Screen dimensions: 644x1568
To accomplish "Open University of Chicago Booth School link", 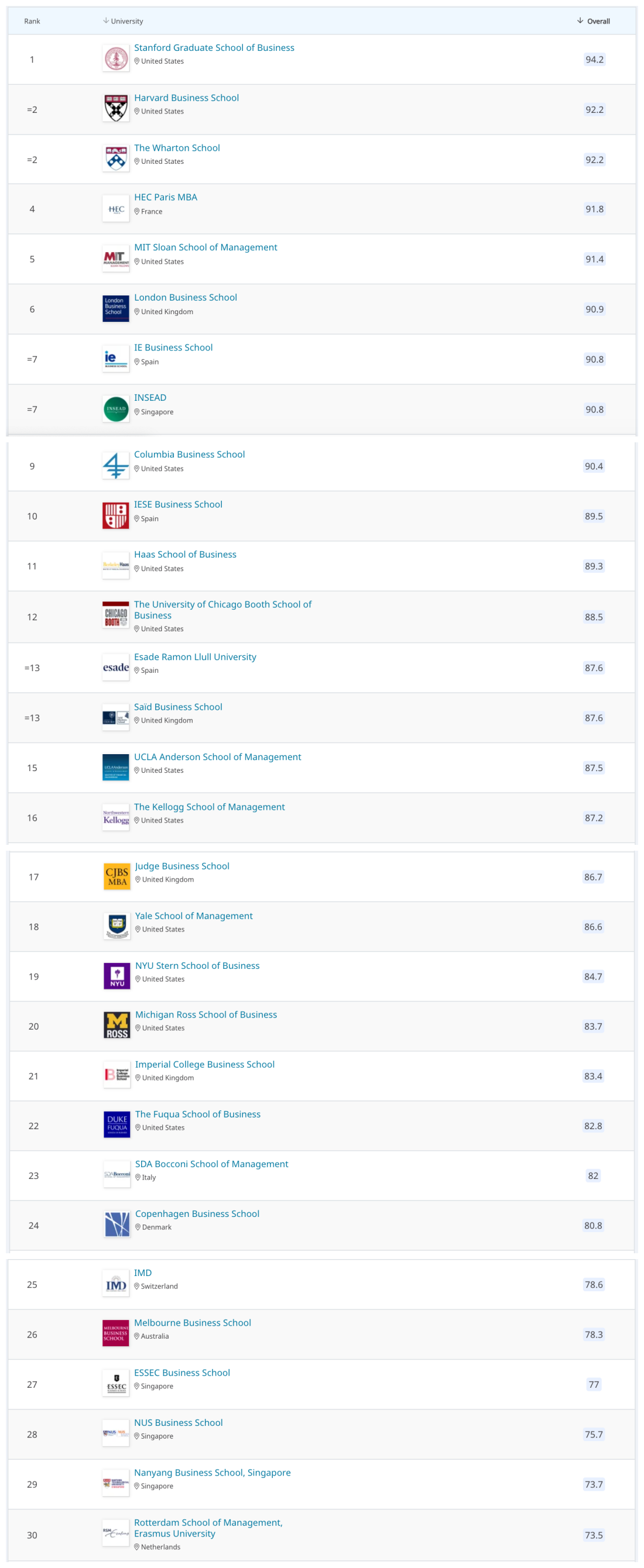I will [222, 609].
